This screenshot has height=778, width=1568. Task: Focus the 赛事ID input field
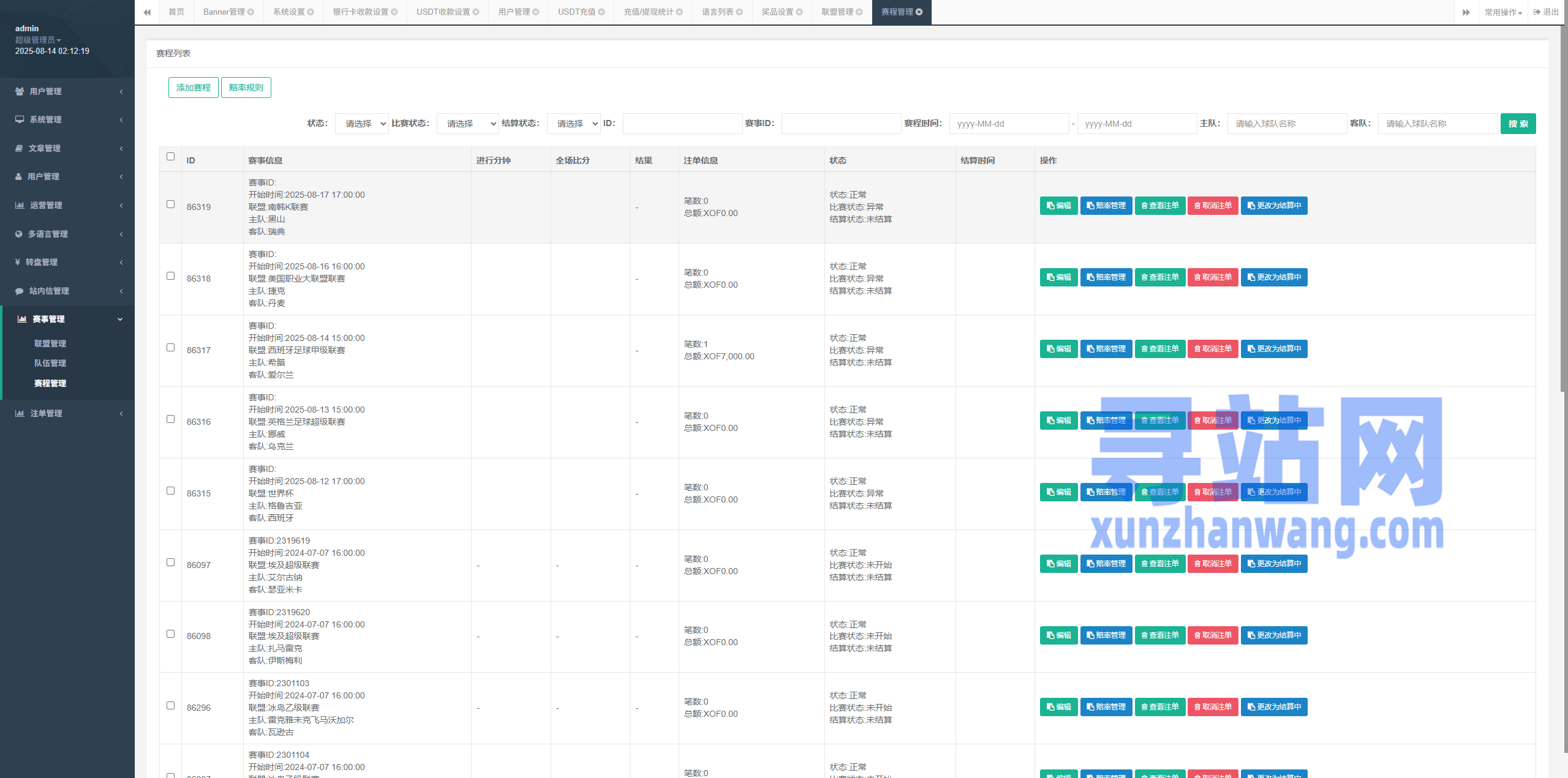[841, 124]
